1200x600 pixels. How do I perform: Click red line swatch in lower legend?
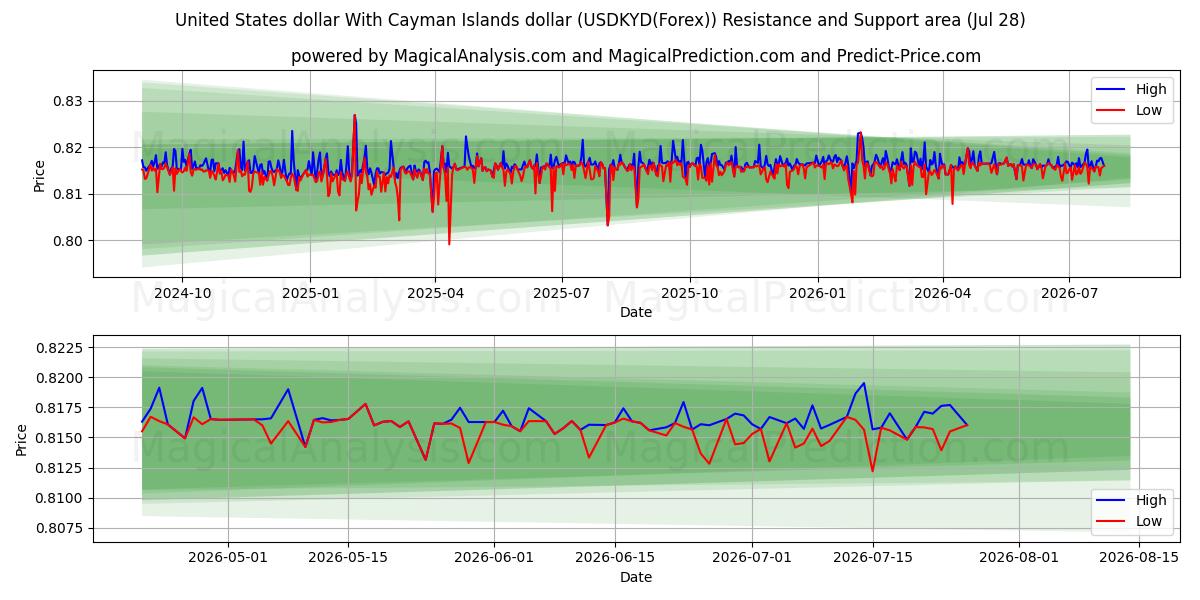click(1112, 522)
